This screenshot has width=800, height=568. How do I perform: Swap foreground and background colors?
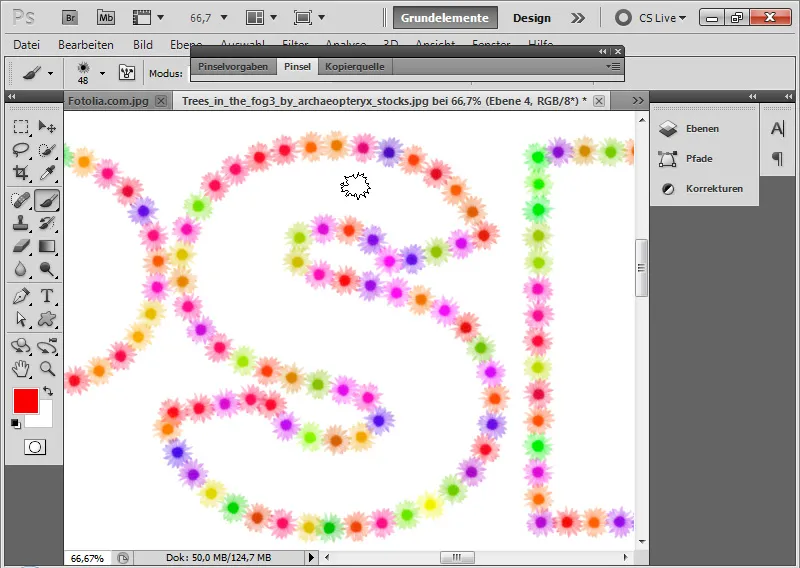coord(48,391)
